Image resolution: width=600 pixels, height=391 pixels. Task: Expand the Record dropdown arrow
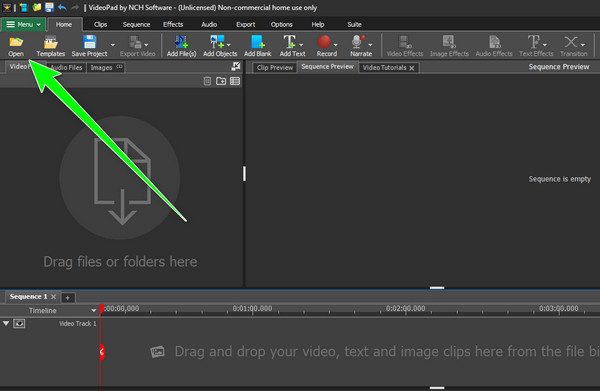click(x=336, y=45)
